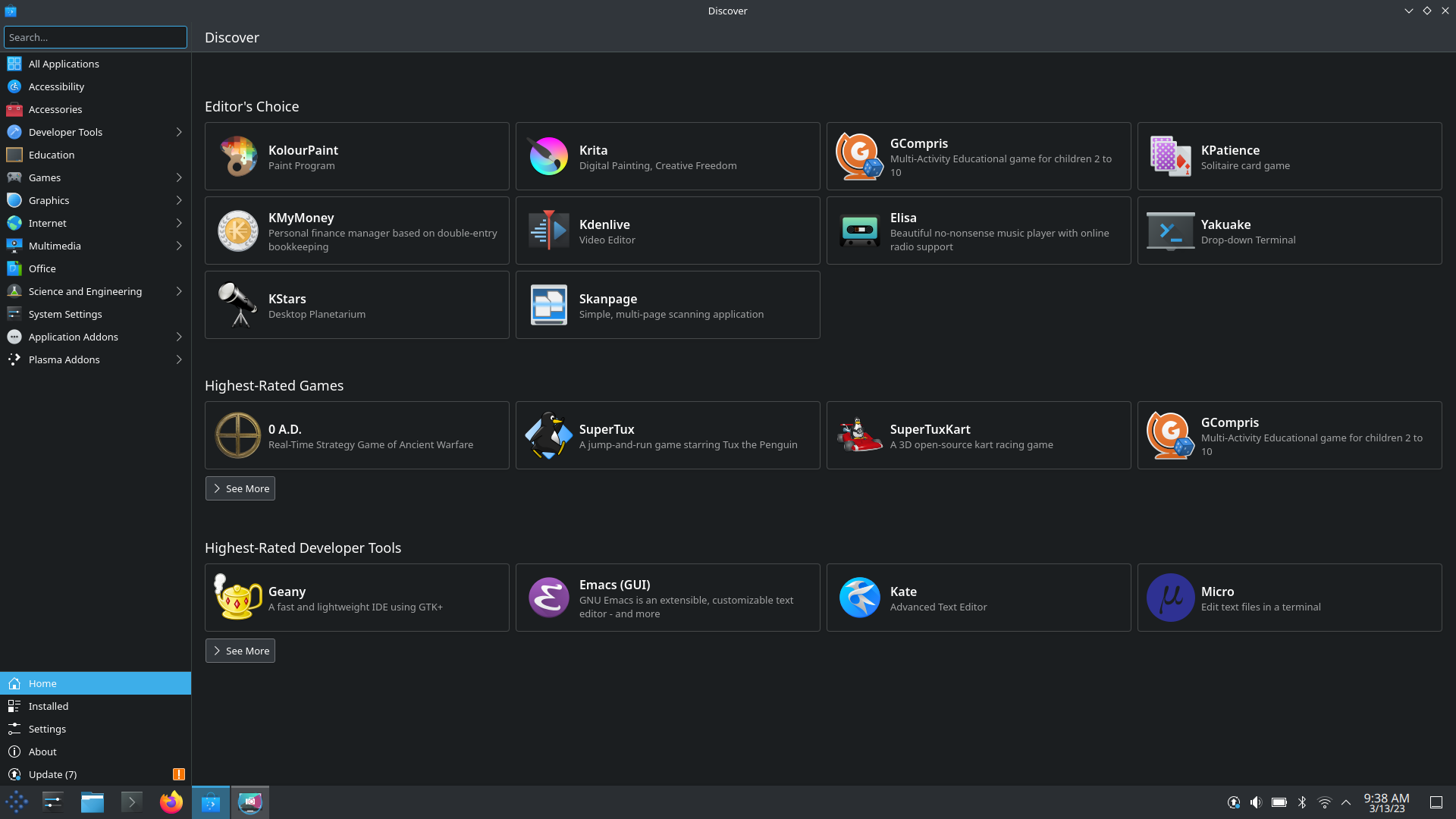This screenshot has height=819, width=1456.
Task: Open the Skanpage scanner icon
Action: click(548, 305)
